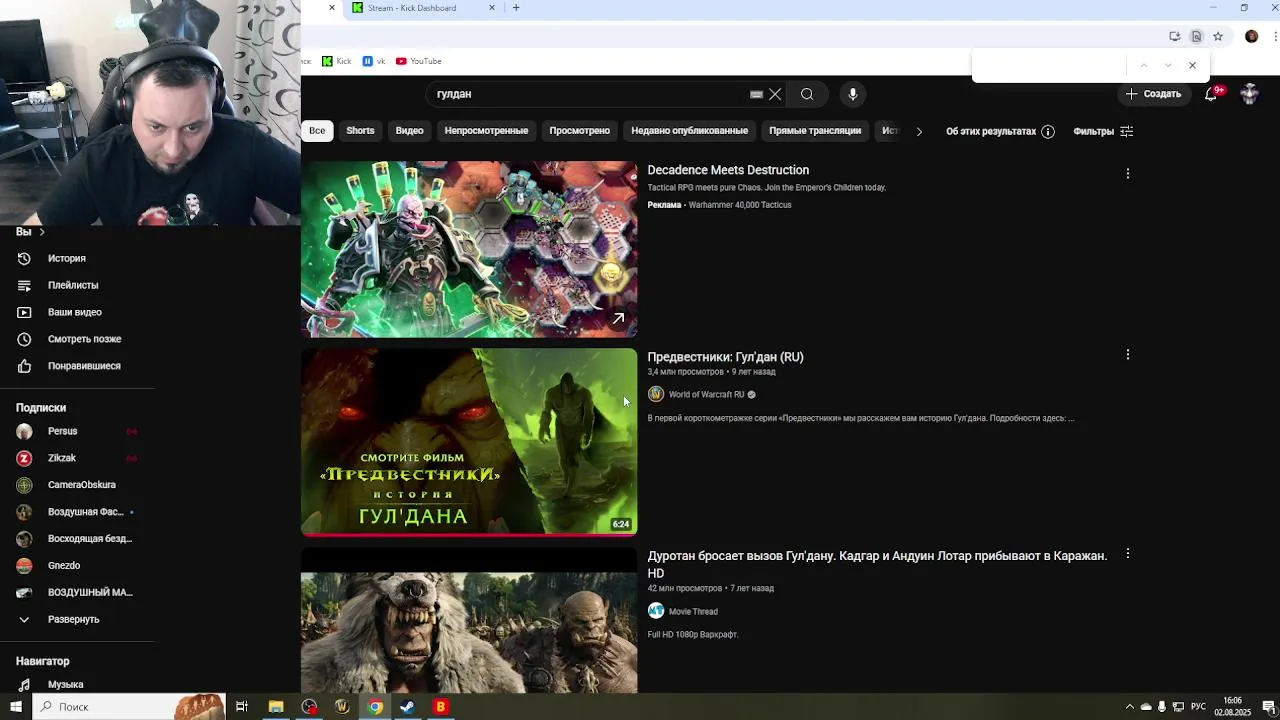Bookmark this page with star icon

pos(1218,36)
